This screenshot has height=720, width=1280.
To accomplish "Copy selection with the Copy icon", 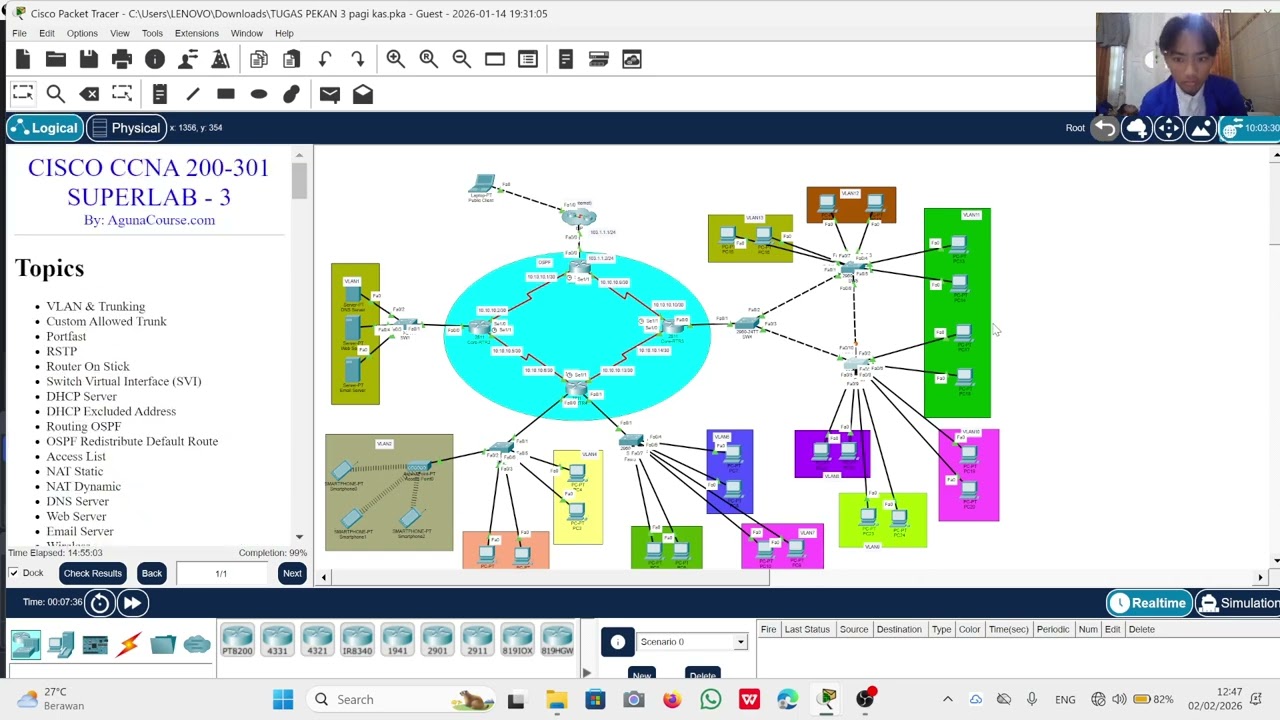I will [x=259, y=60].
